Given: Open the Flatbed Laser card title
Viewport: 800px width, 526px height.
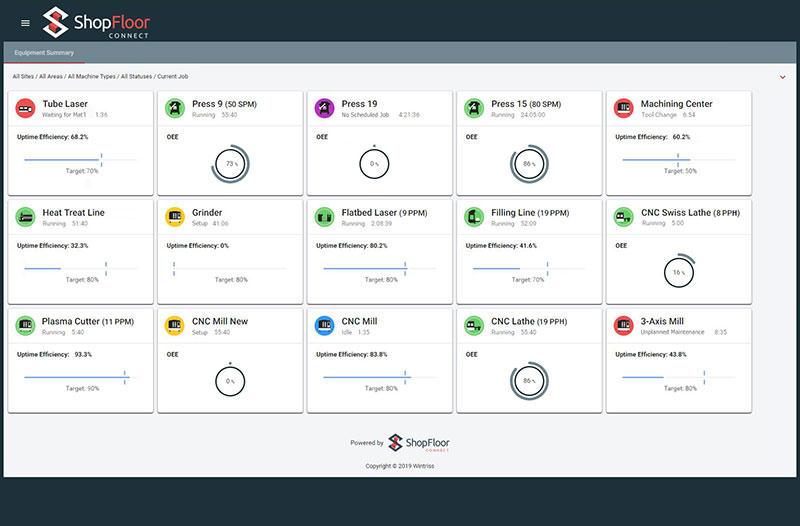Looking at the screenshot, I should [x=384, y=212].
